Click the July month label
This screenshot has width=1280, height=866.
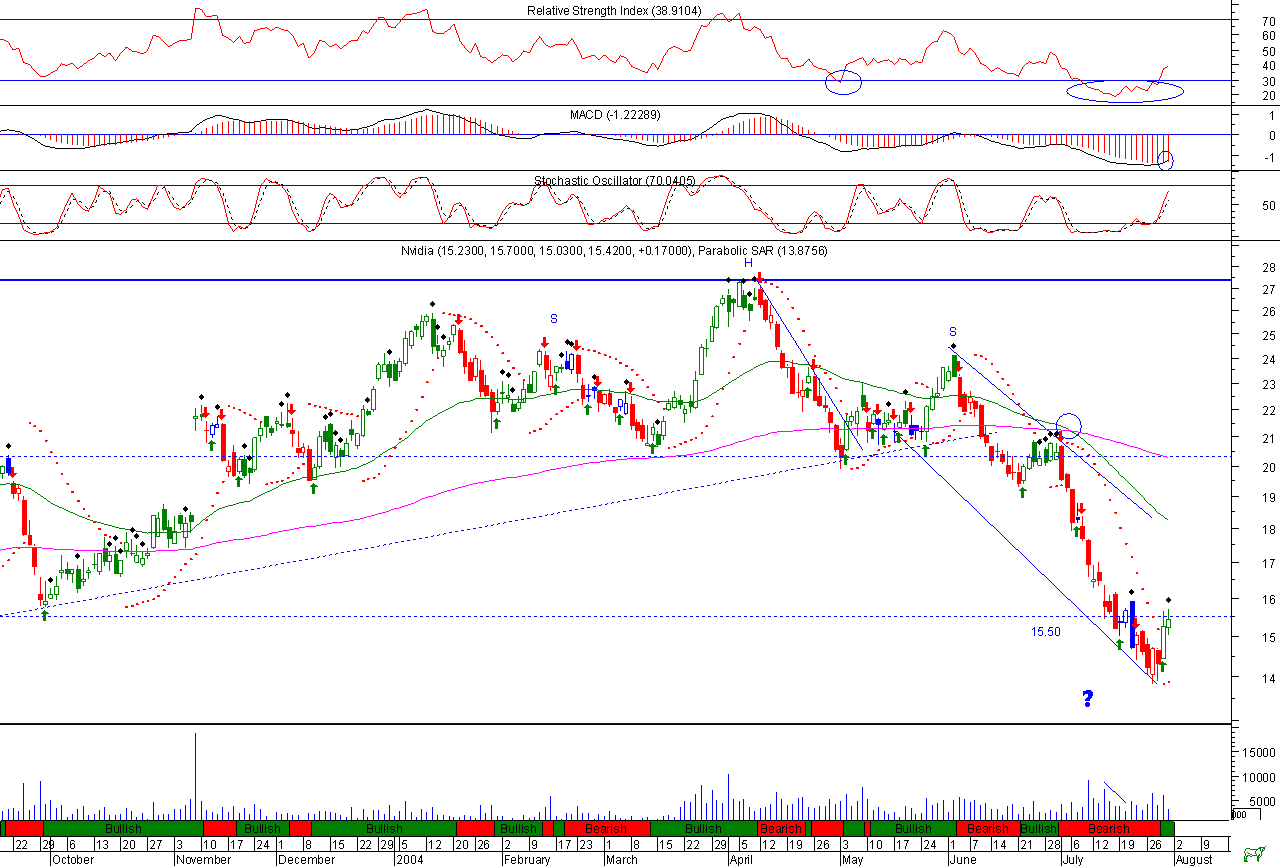1074,859
